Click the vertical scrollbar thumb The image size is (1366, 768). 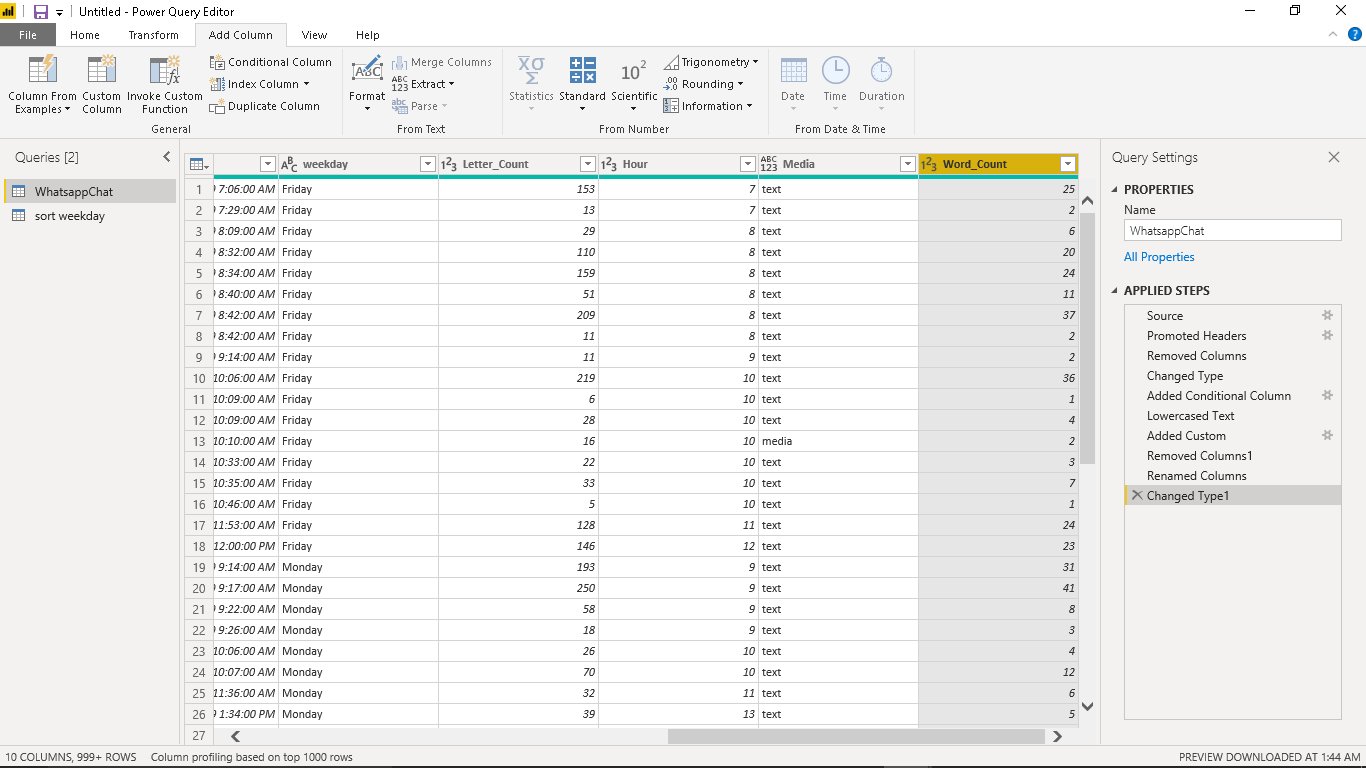1088,338
